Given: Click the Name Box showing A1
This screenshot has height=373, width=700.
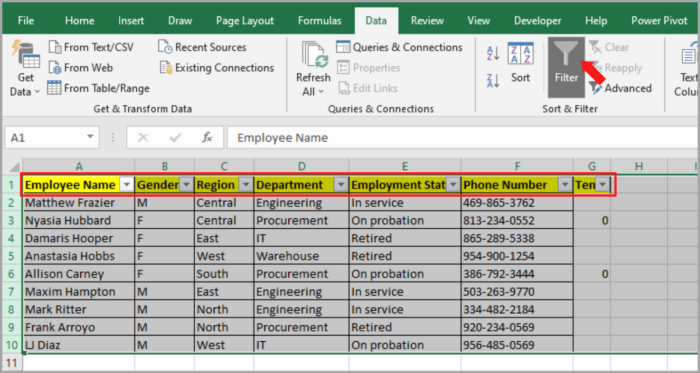Looking at the screenshot, I should [45, 137].
